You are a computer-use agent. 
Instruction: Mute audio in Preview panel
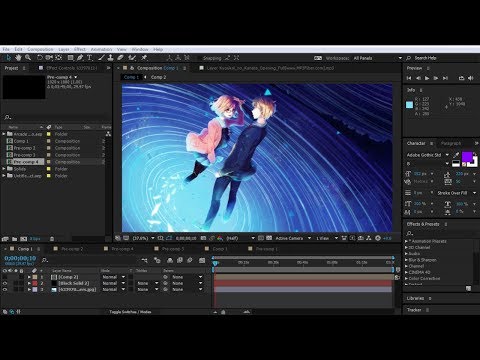tap(471, 78)
